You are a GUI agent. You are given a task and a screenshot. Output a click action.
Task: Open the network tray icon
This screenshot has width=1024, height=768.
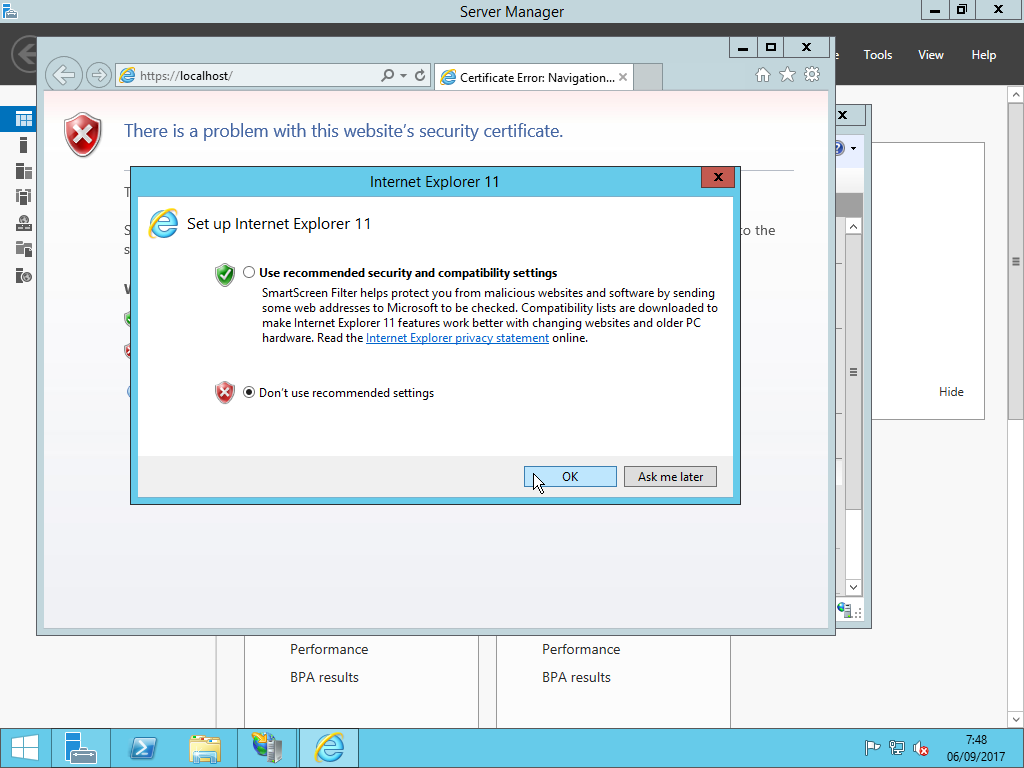pyautogui.click(x=897, y=748)
